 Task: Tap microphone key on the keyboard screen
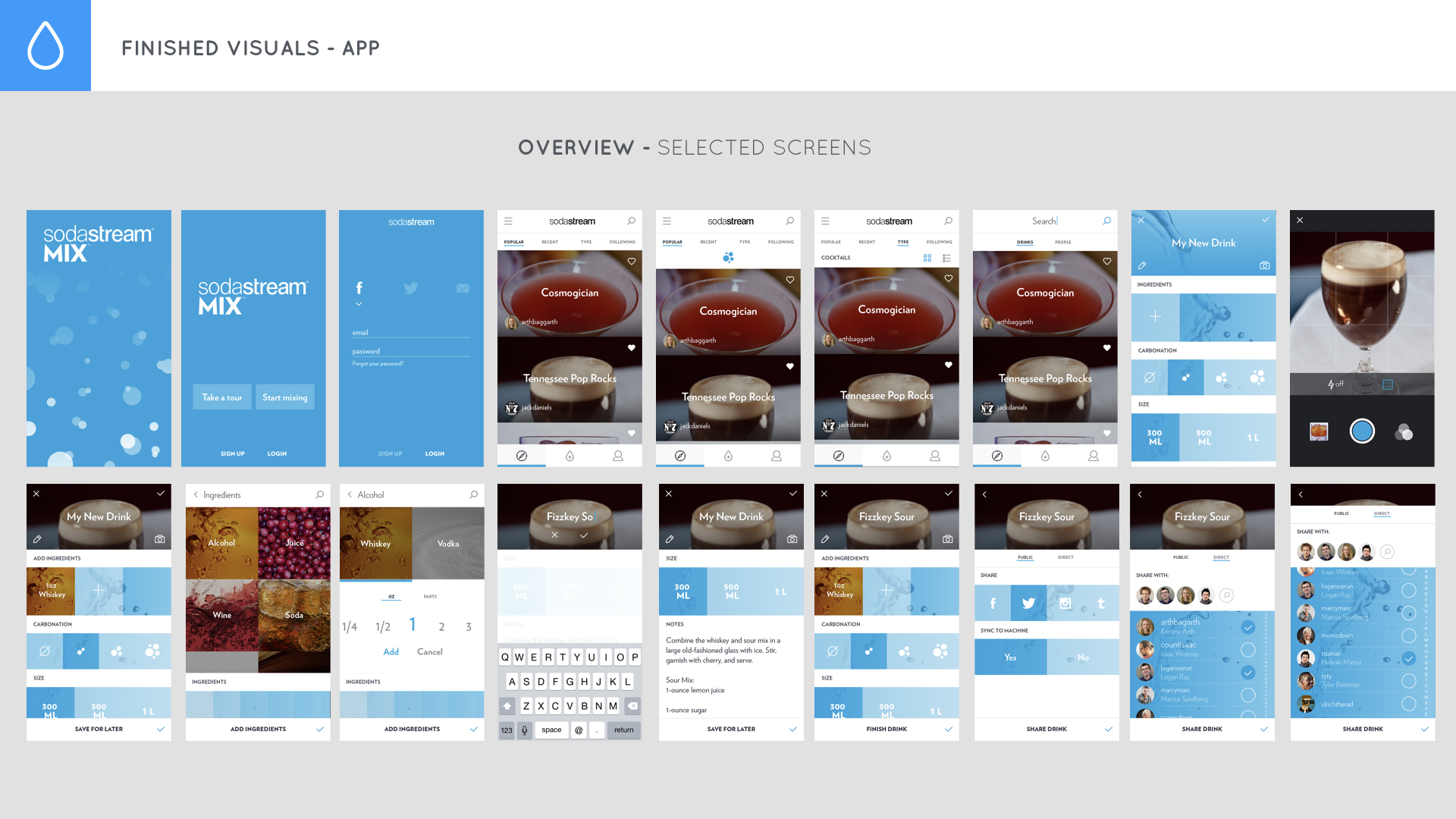[x=524, y=730]
